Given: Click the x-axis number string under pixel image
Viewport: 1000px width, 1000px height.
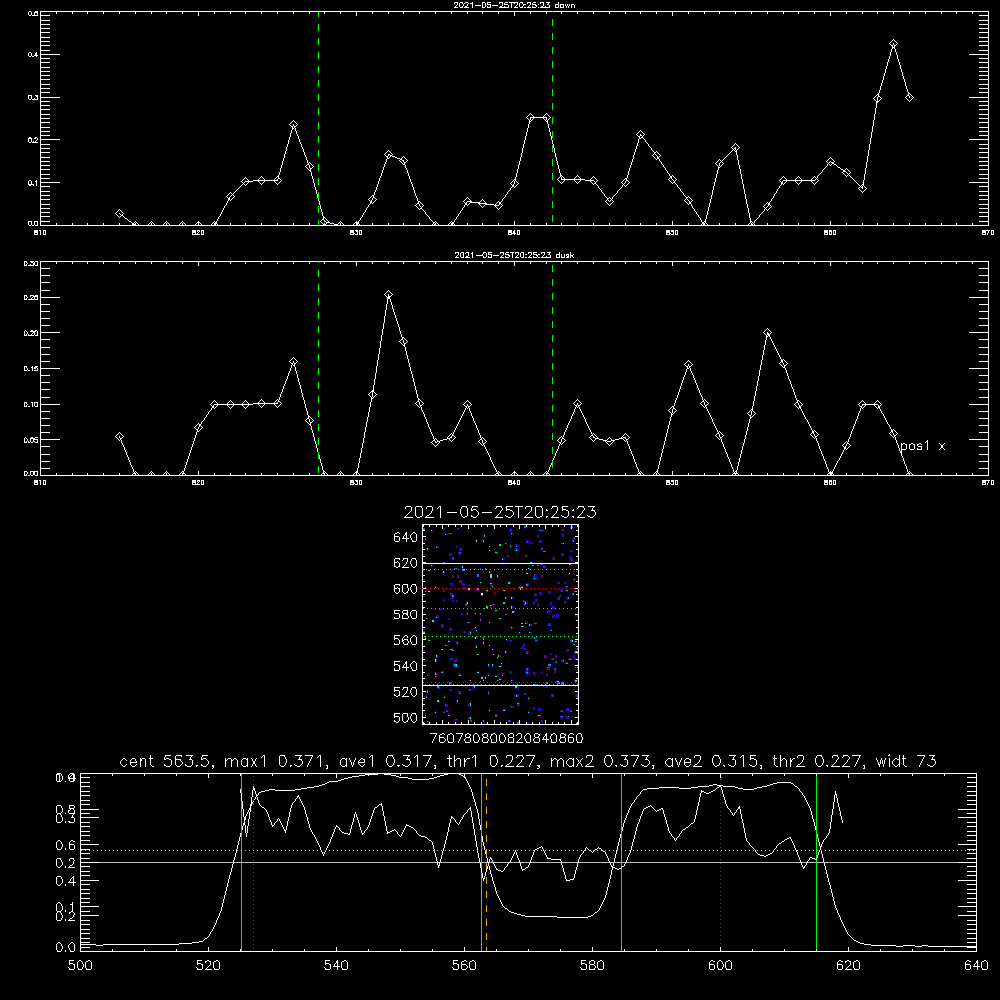Looking at the screenshot, I should pyautogui.click(x=506, y=739).
